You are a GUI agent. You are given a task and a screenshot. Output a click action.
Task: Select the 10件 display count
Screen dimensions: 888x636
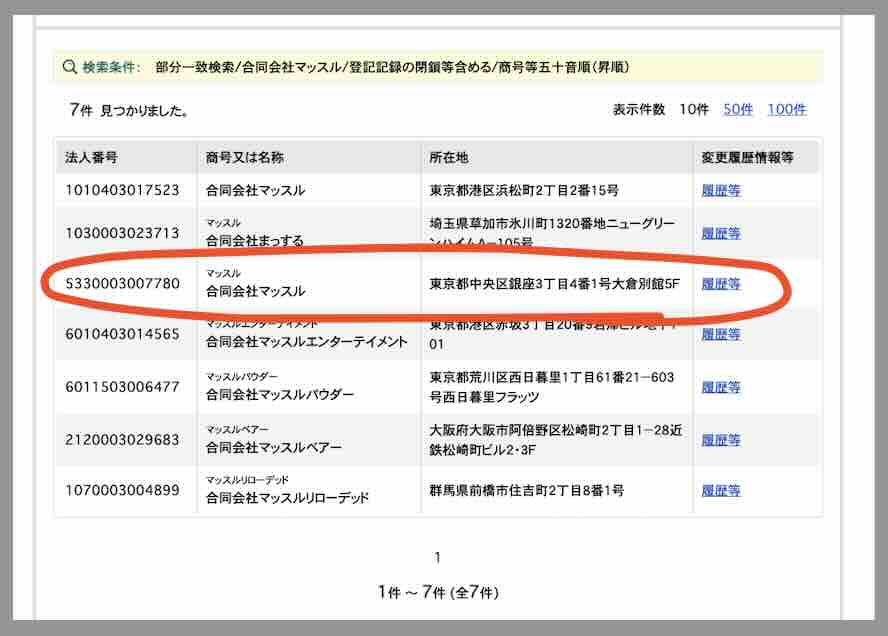pos(693,109)
